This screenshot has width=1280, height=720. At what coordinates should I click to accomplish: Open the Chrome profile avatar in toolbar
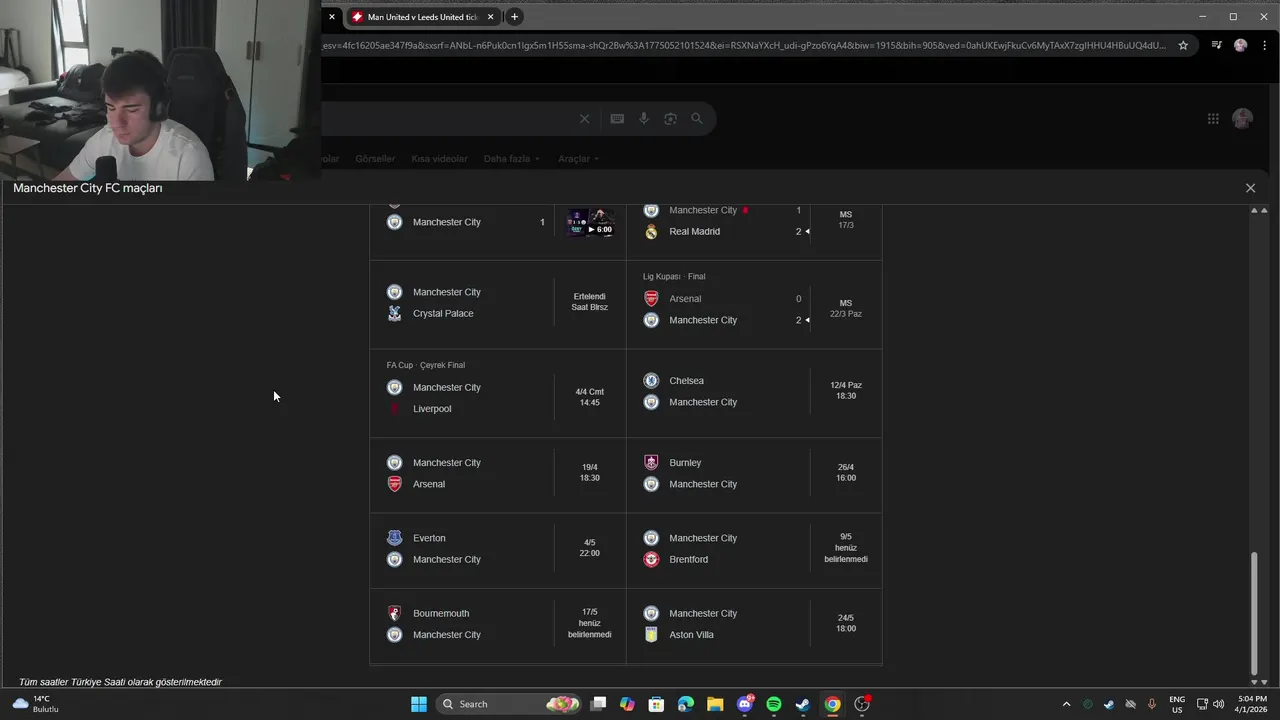(x=1241, y=45)
